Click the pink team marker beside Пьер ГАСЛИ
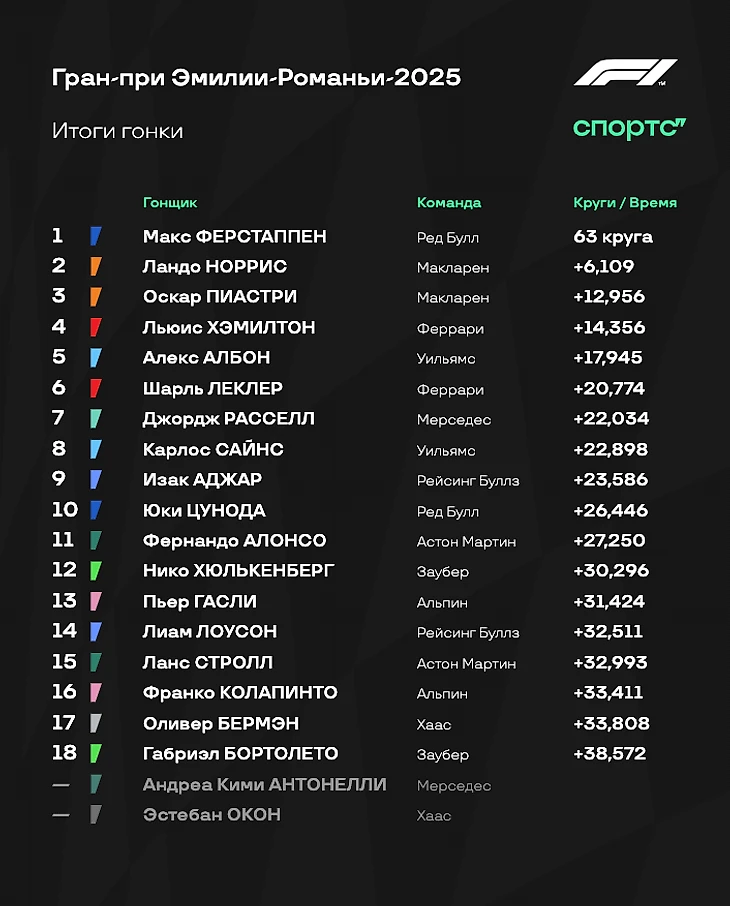 96,602
